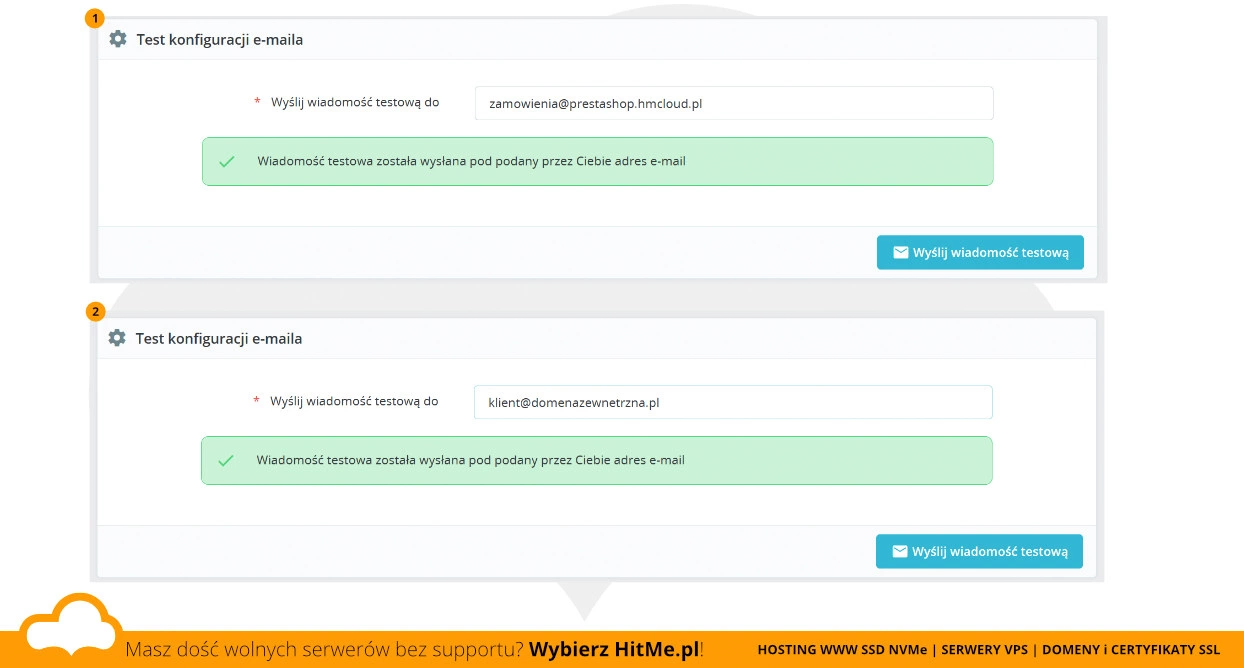Open the Wybierz HitMe.pl banner link
This screenshot has width=1244, height=668.
click(614, 649)
